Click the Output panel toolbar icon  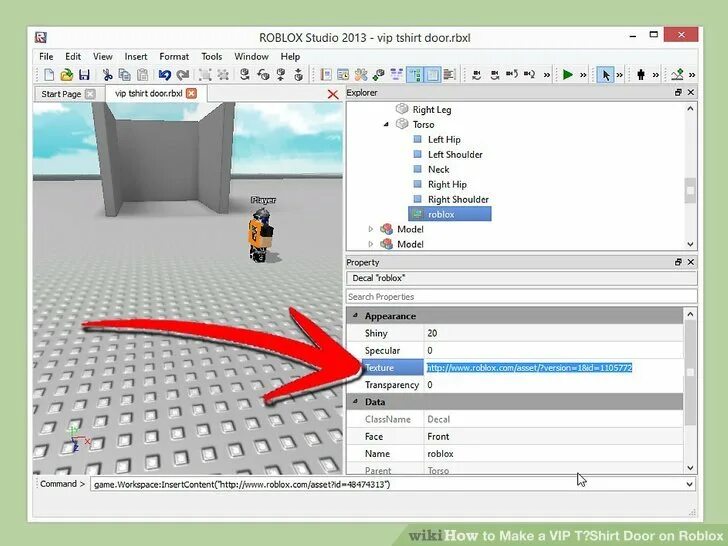449,74
